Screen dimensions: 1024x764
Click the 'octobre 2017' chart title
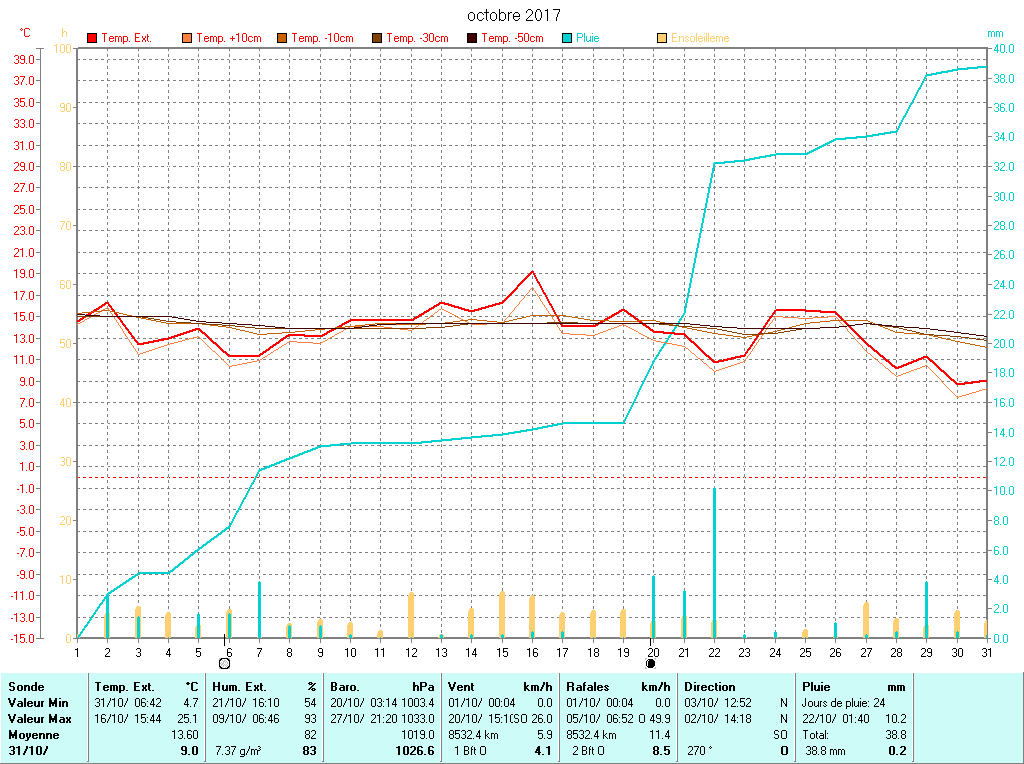coord(514,16)
